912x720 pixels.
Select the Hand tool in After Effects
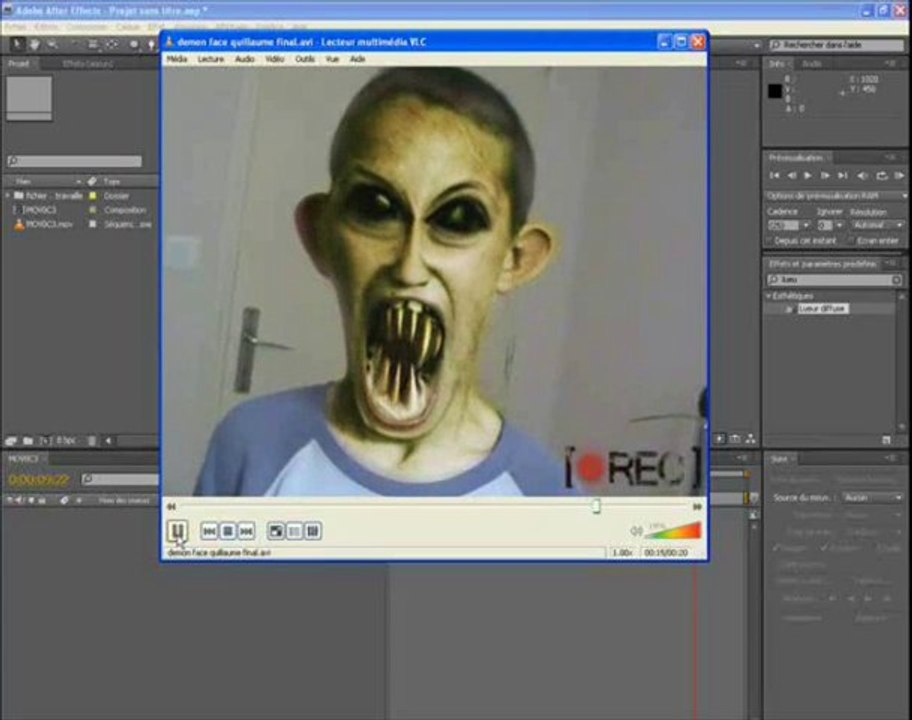point(34,44)
